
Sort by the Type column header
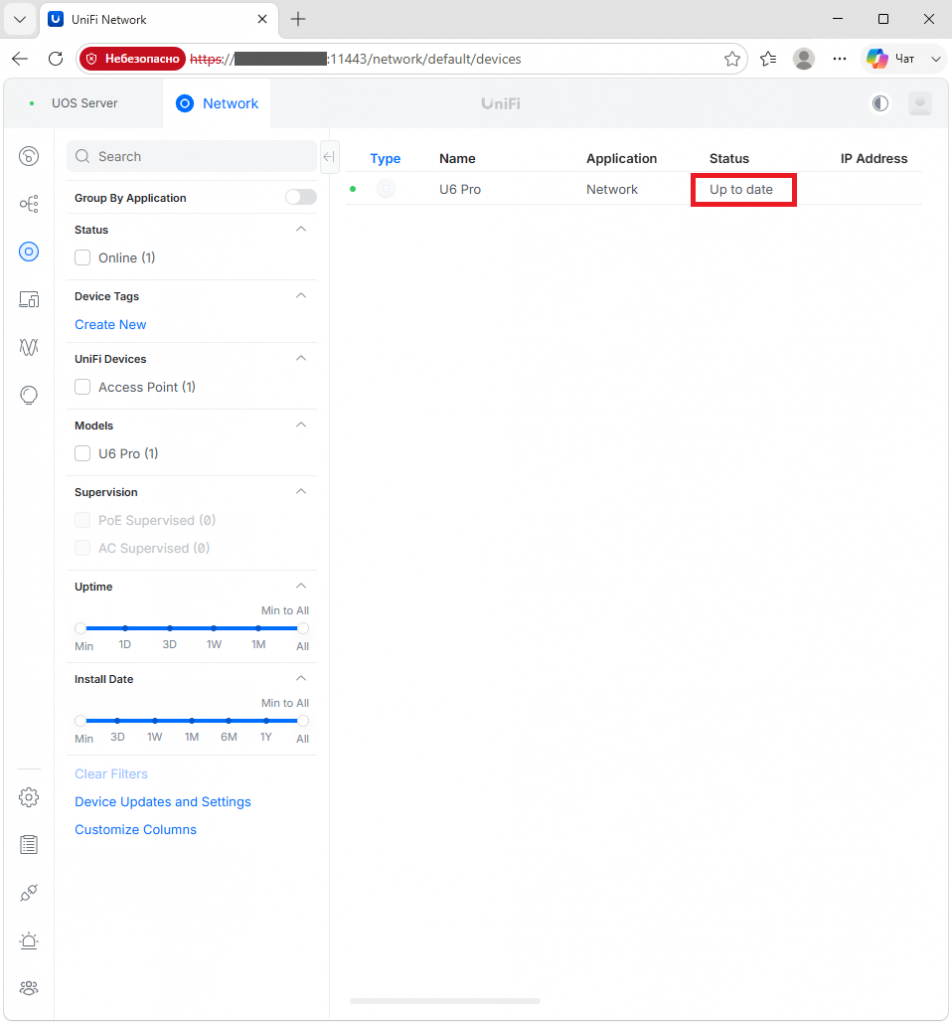point(385,159)
